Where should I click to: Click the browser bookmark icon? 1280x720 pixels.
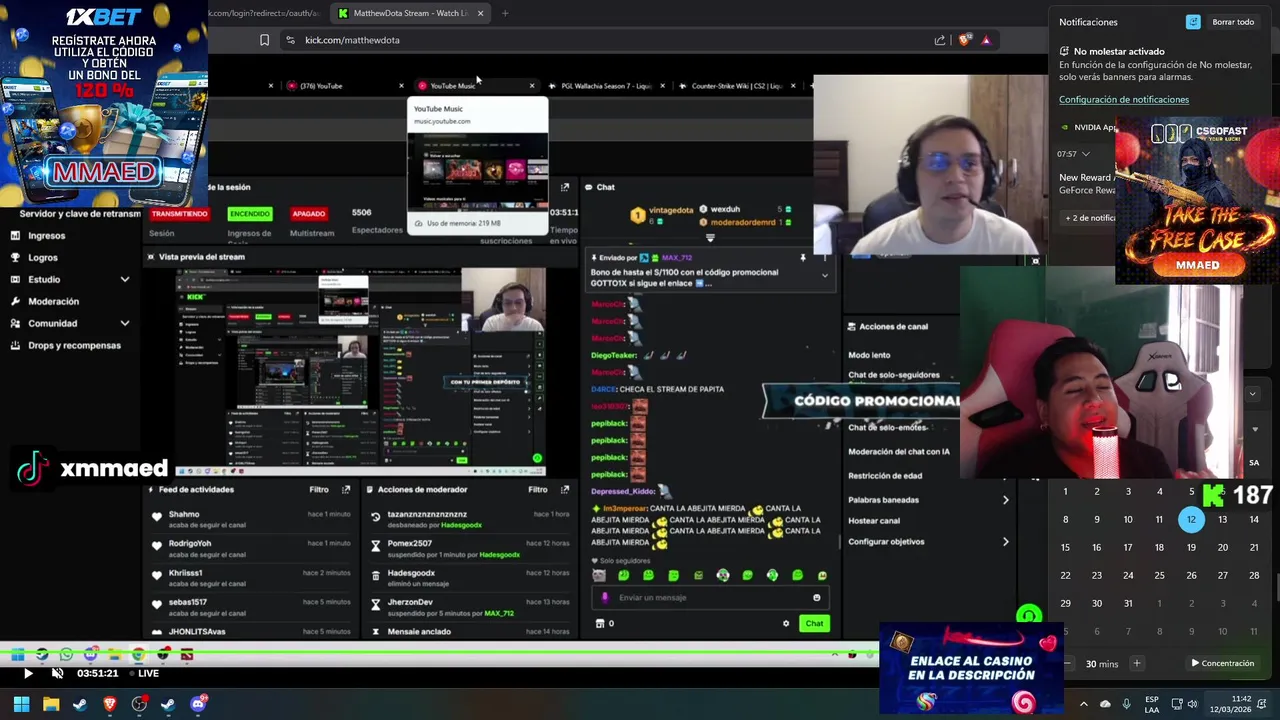264,40
